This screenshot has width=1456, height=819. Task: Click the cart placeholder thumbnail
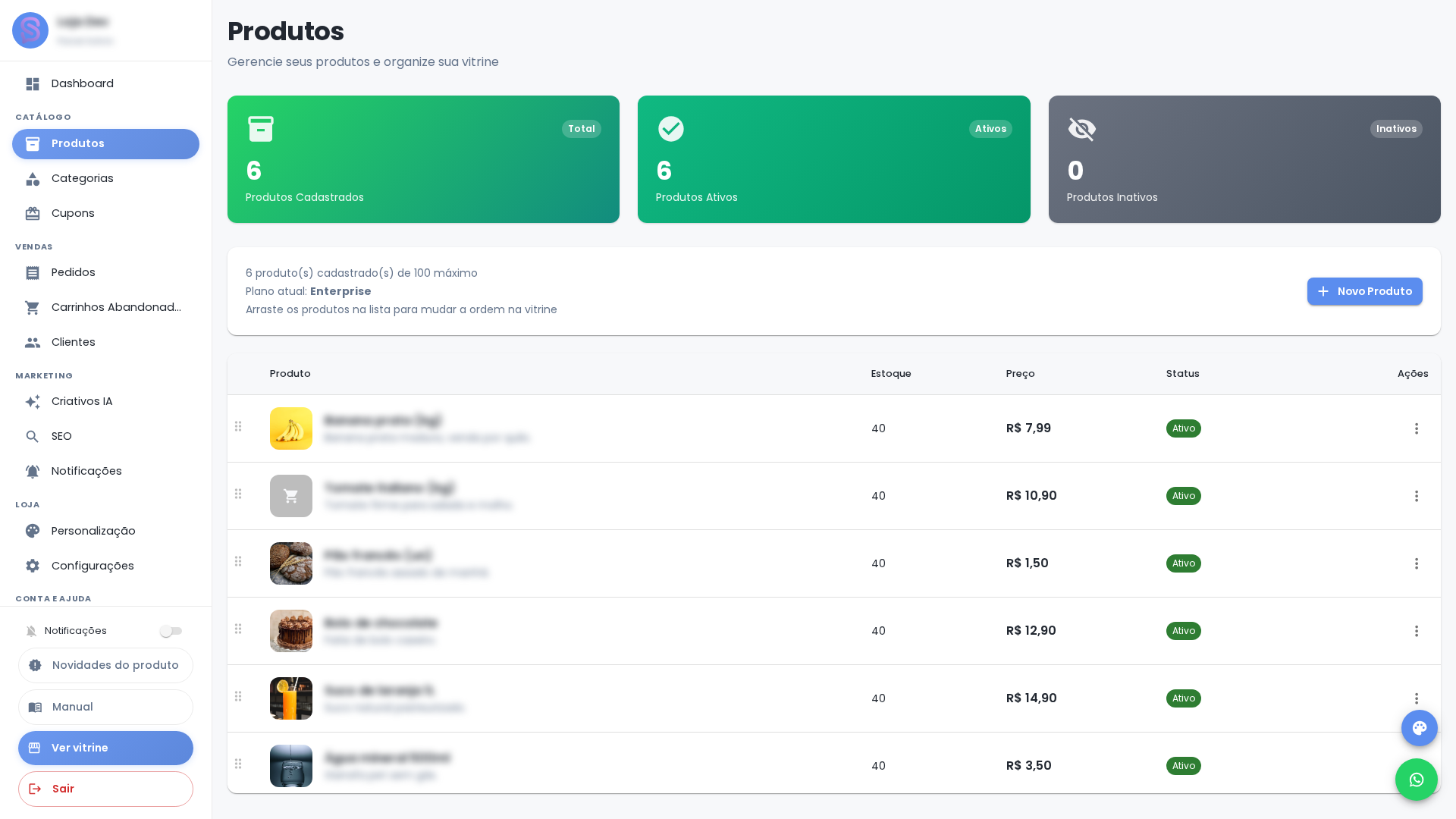pyautogui.click(x=291, y=496)
